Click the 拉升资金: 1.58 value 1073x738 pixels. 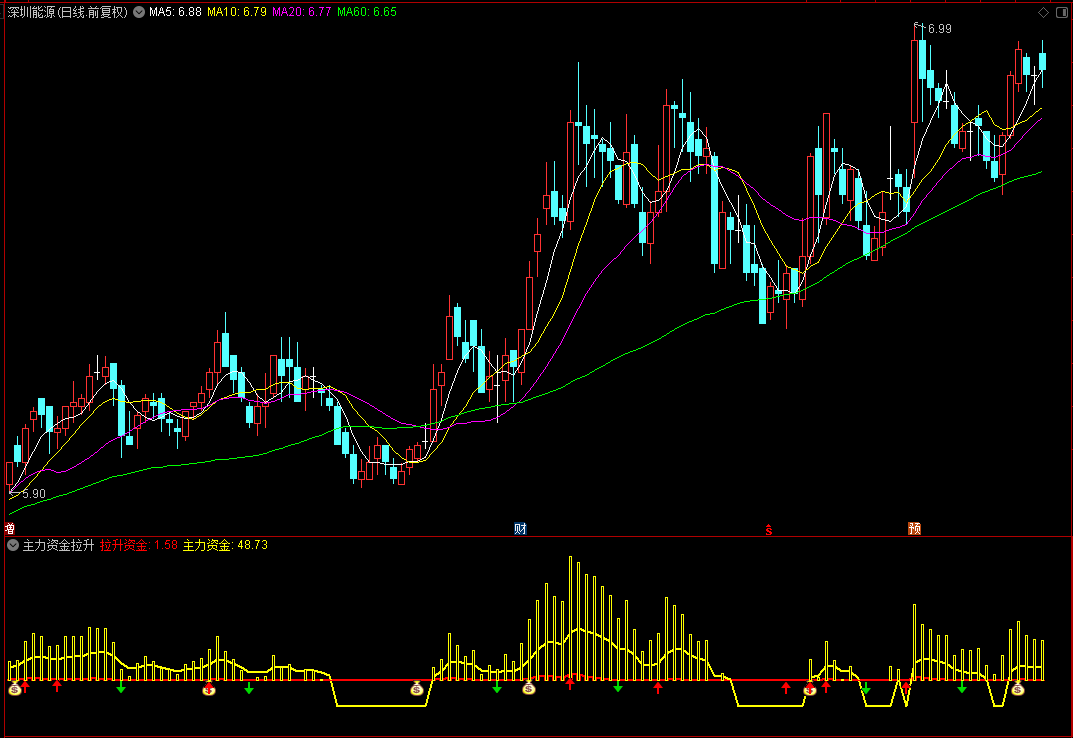click(x=139, y=546)
